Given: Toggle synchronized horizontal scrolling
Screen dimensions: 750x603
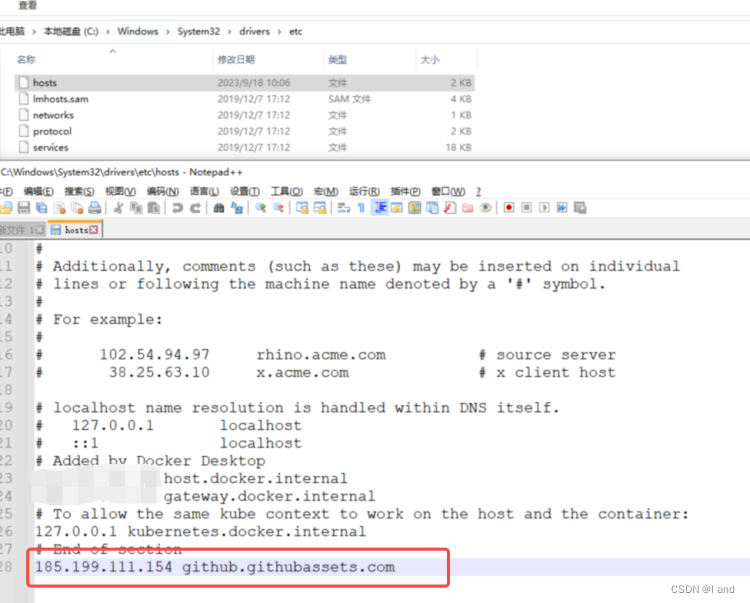Looking at the screenshot, I should [x=320, y=208].
